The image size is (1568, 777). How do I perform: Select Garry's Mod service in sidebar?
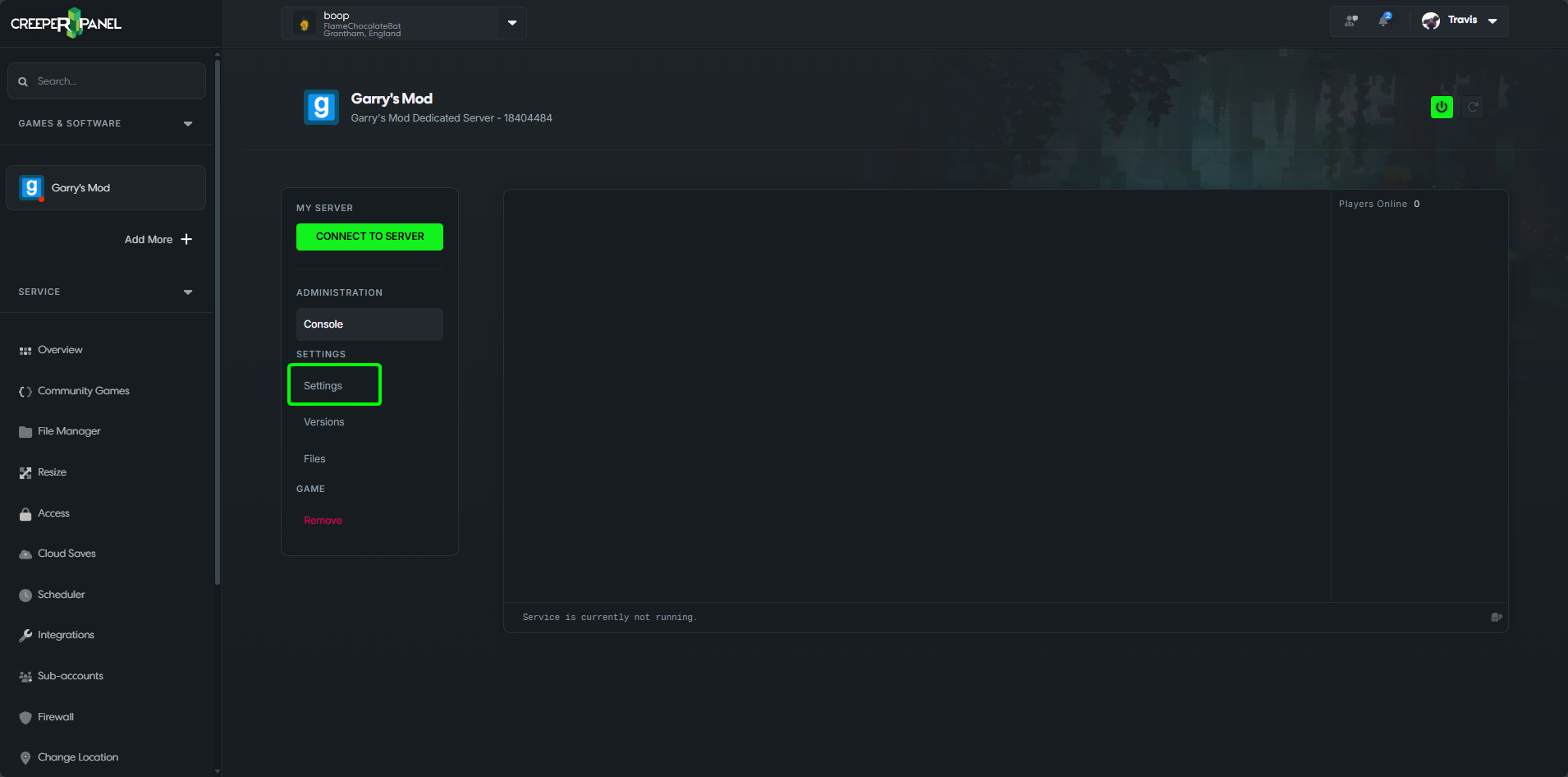106,188
